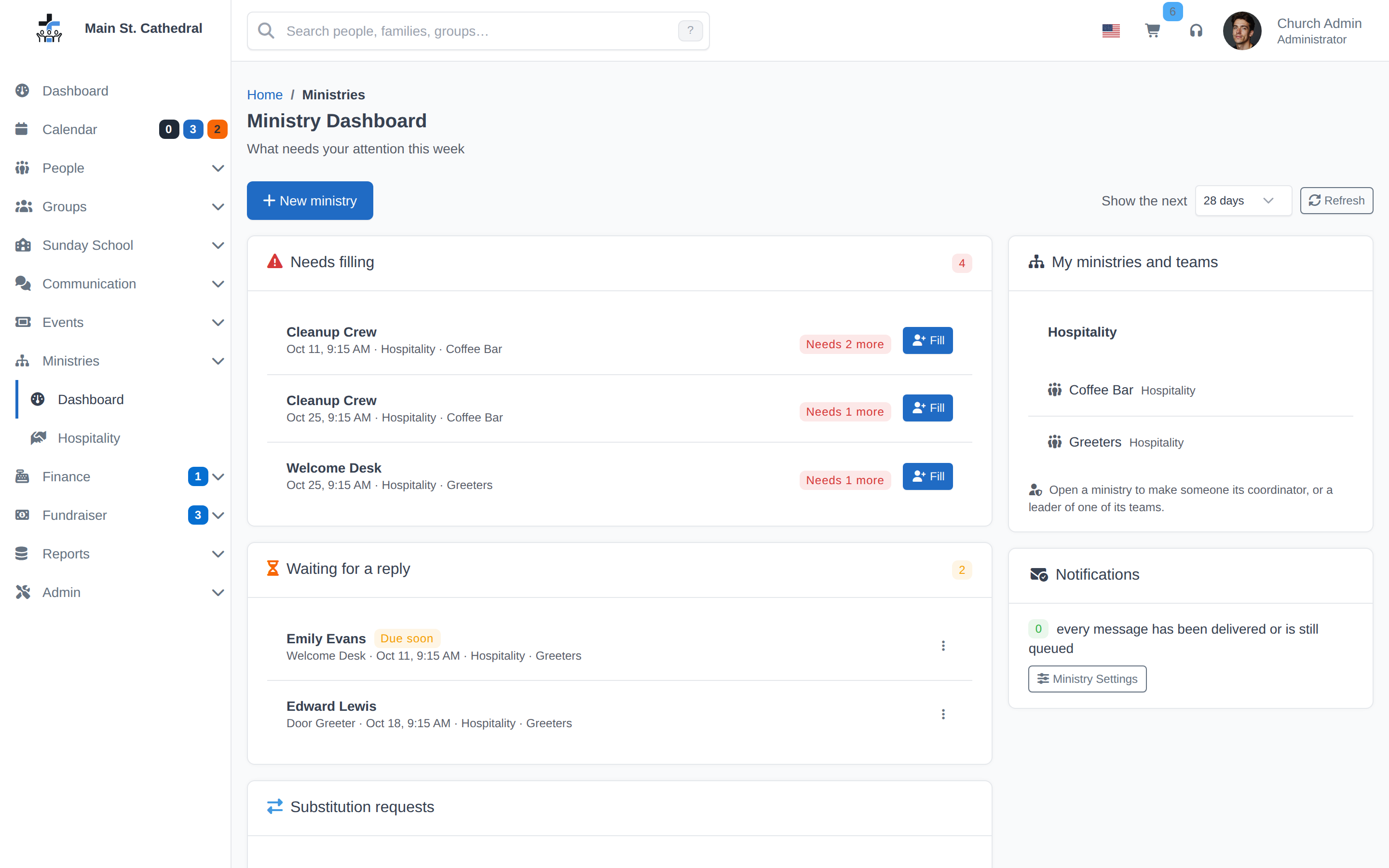Expand the Communication chevron
Viewport: 1389px width, 868px height.
pos(218,284)
